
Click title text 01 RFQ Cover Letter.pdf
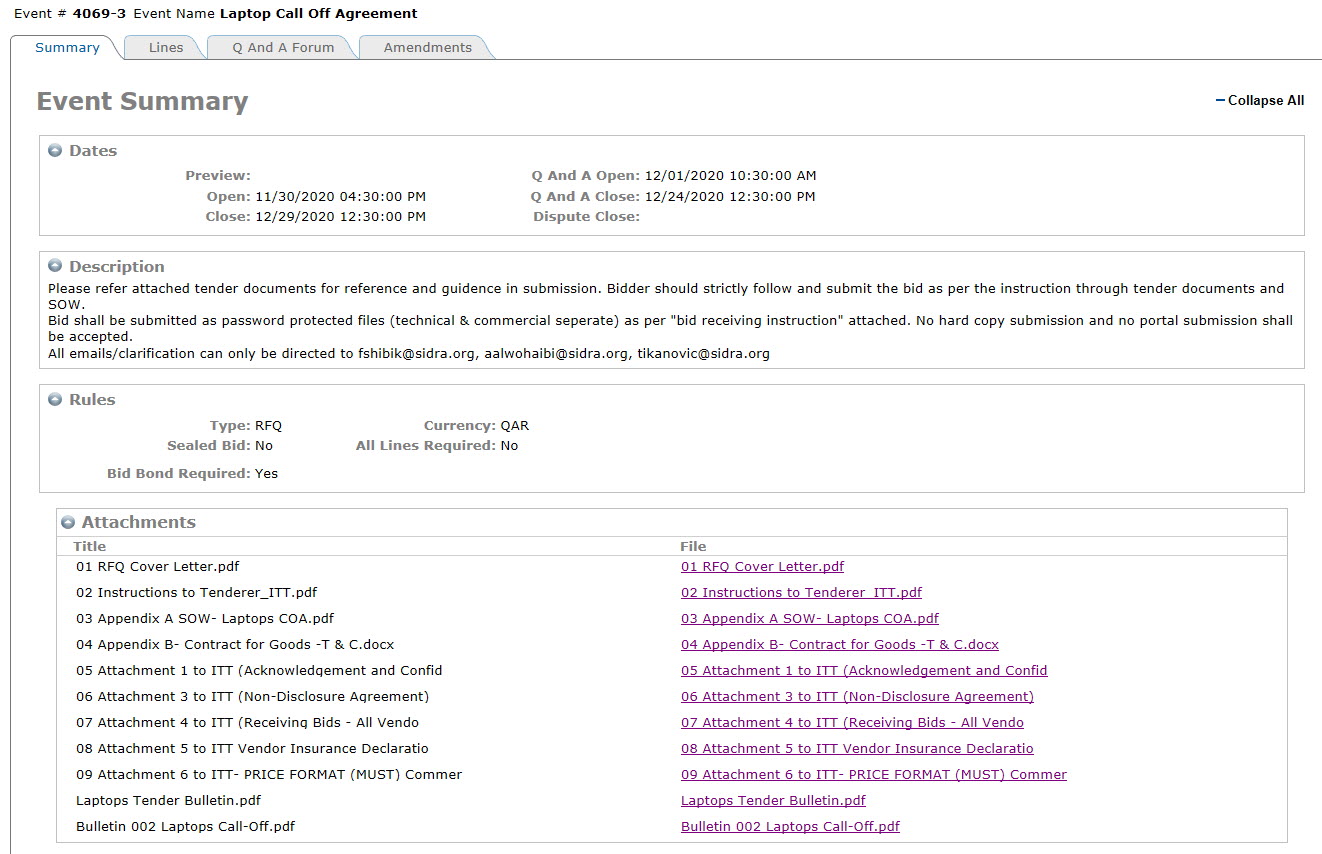pos(157,566)
